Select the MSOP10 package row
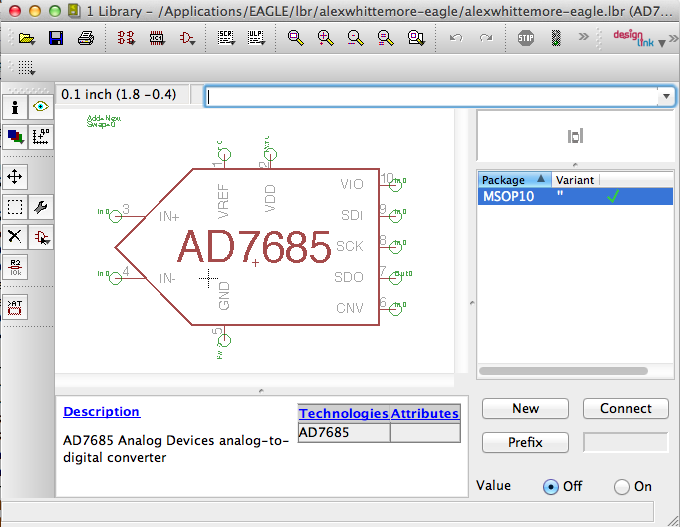The width and height of the screenshot is (680, 527). [x=575, y=196]
